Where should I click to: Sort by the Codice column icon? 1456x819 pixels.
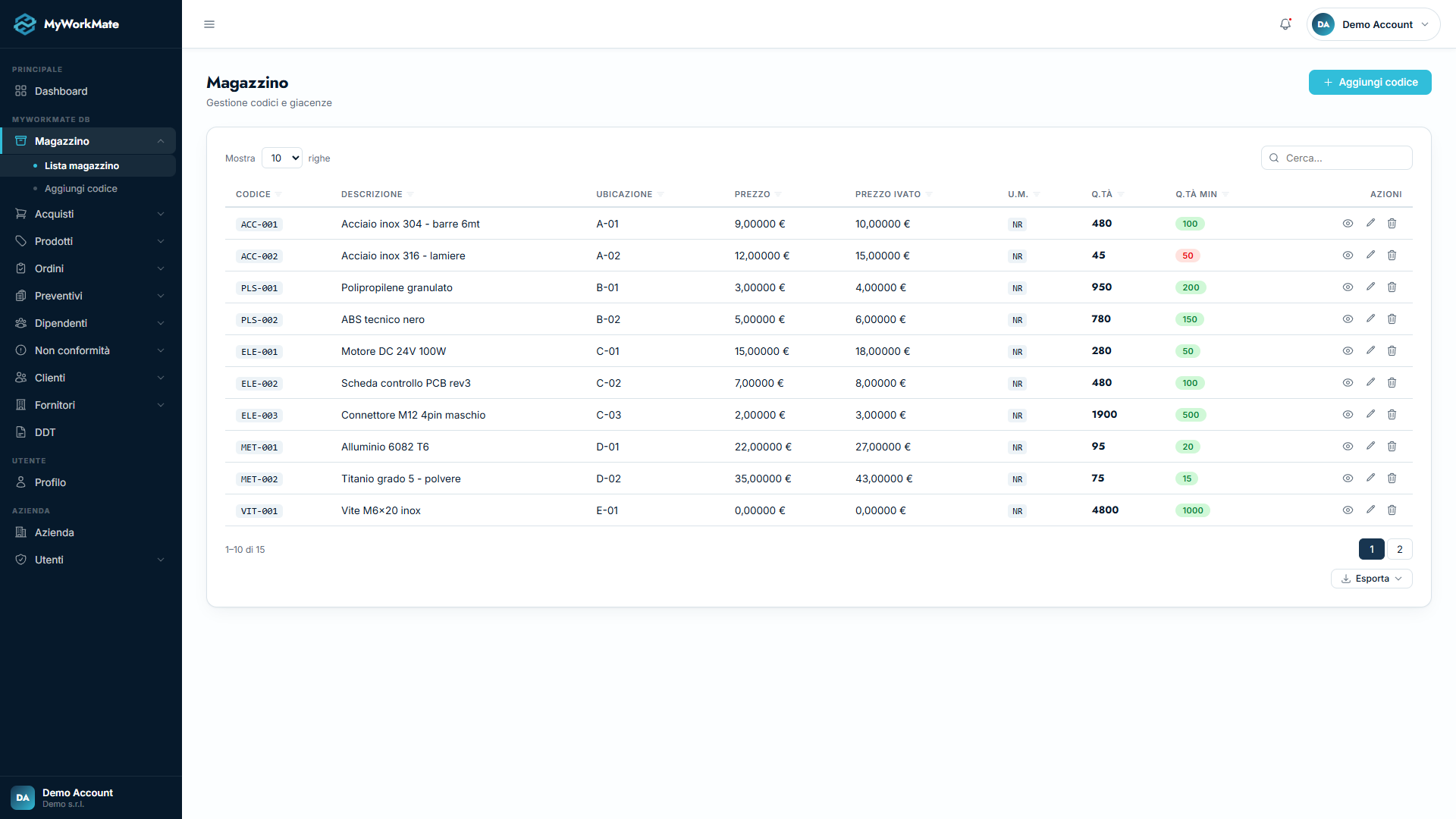click(x=278, y=194)
